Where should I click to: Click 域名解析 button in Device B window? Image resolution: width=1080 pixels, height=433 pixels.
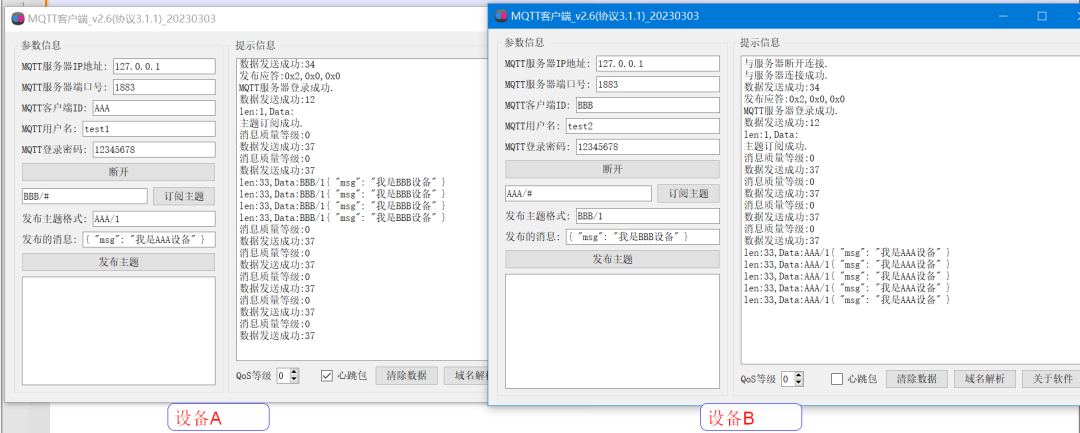[985, 379]
